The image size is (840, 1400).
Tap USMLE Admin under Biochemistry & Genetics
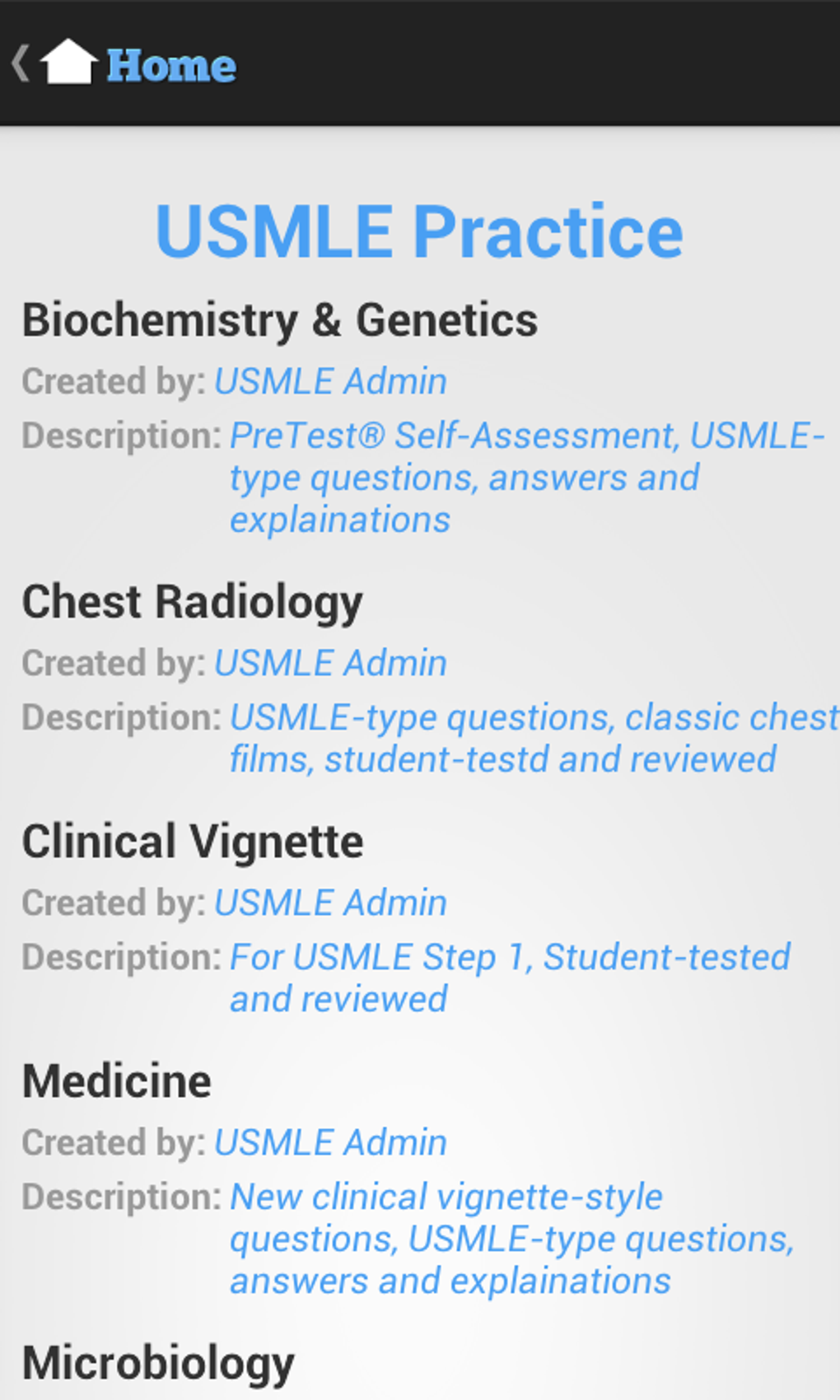coord(330,381)
